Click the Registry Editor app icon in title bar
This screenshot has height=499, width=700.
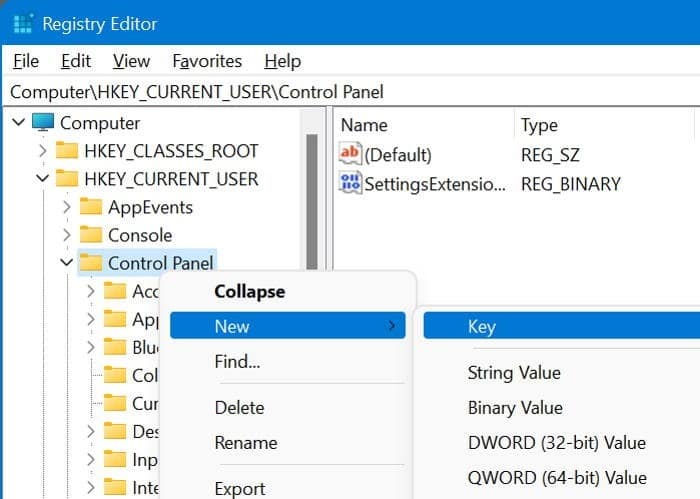point(23,23)
